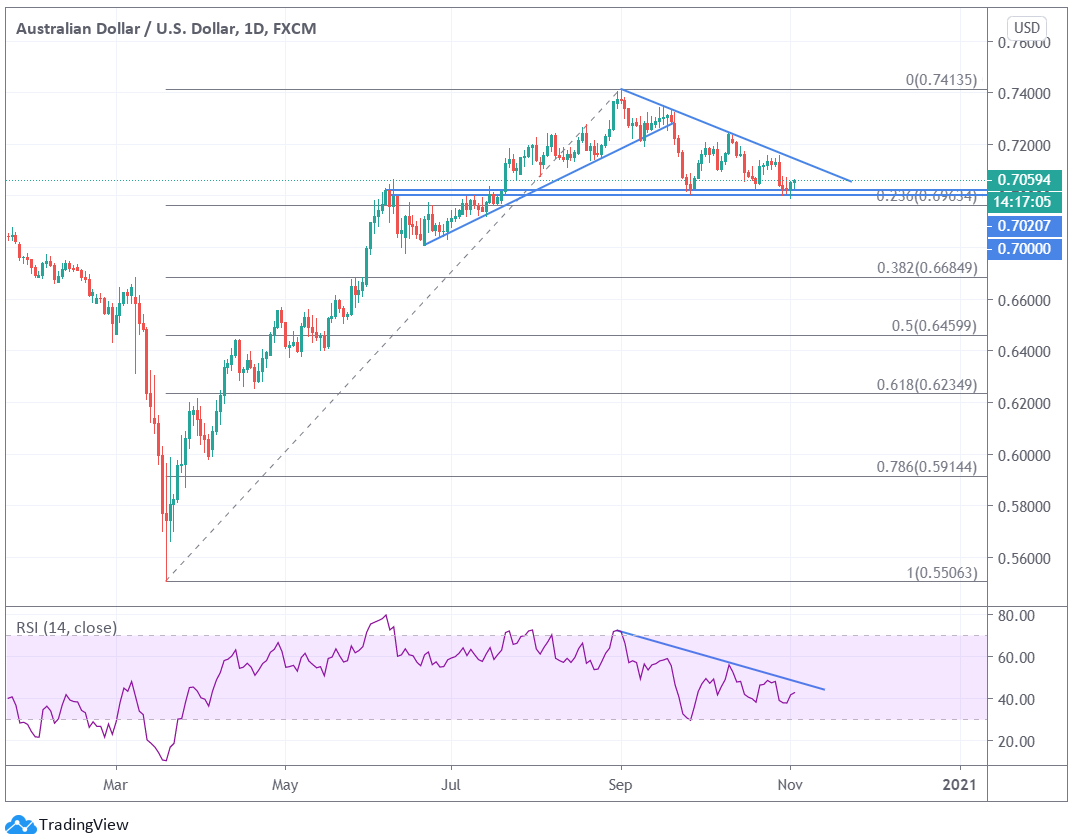Select the descending blue trendline on the RSI panel
Viewport: 1074px width, 839px height.
(x=720, y=660)
